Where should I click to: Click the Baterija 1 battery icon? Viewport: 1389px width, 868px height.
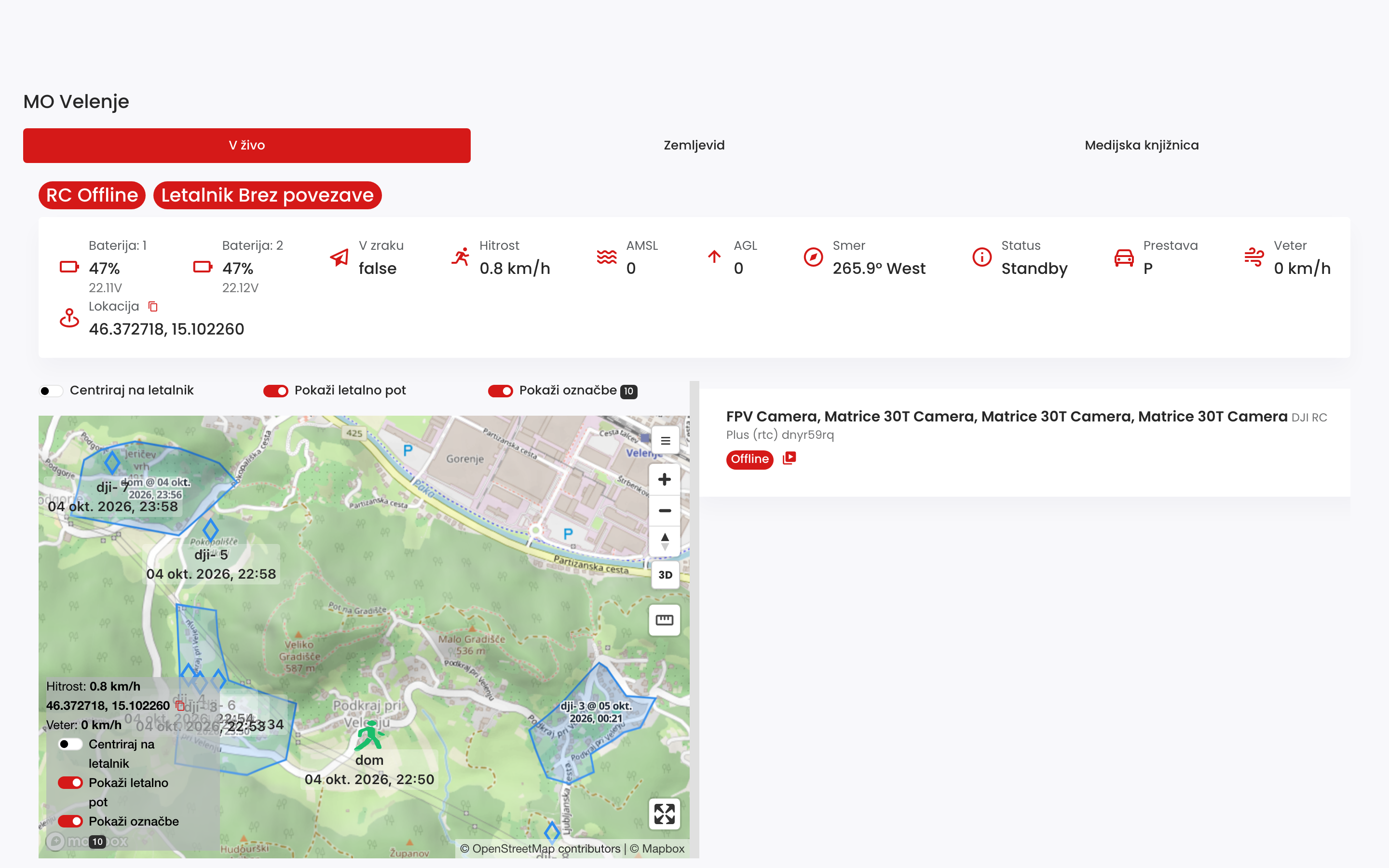pos(69,267)
